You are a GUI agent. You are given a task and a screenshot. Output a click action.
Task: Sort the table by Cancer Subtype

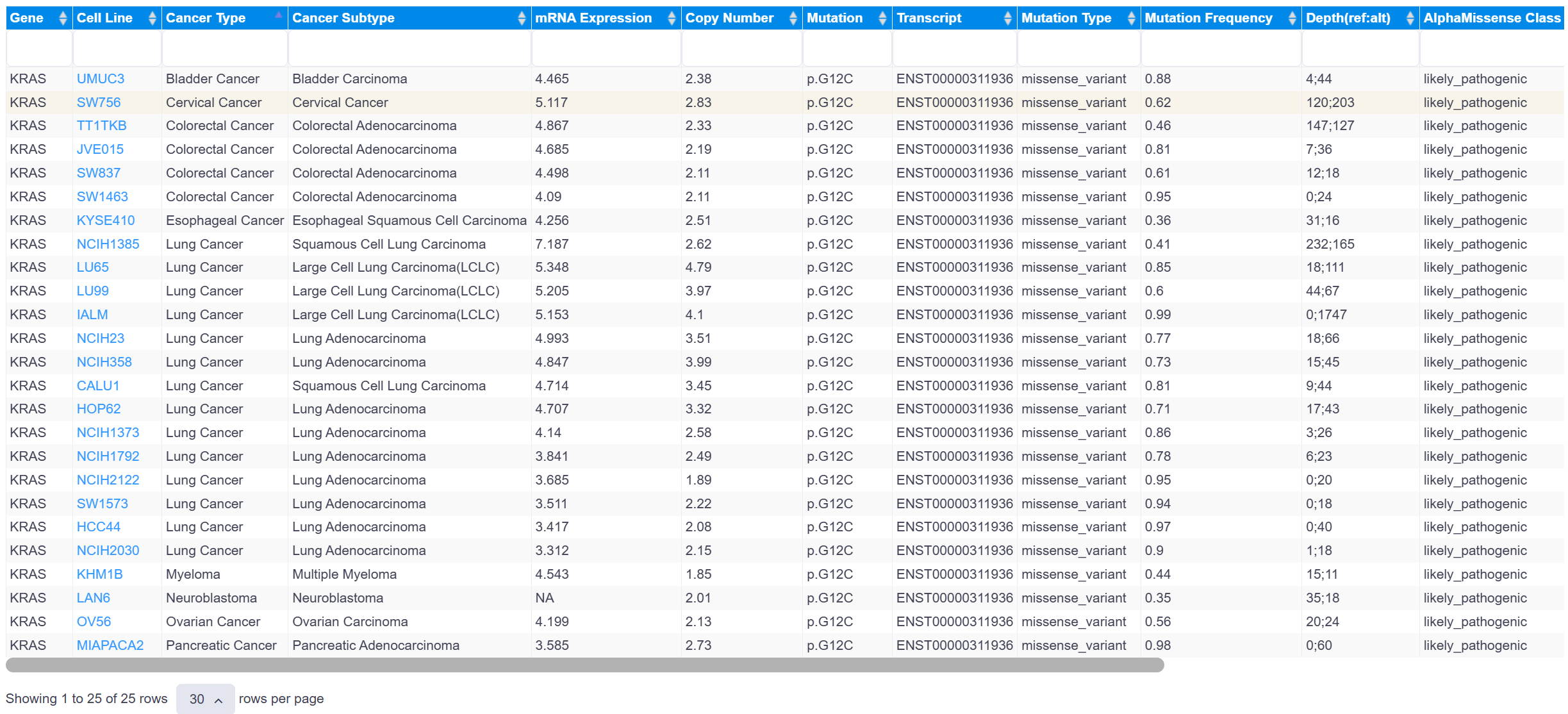coord(522,19)
